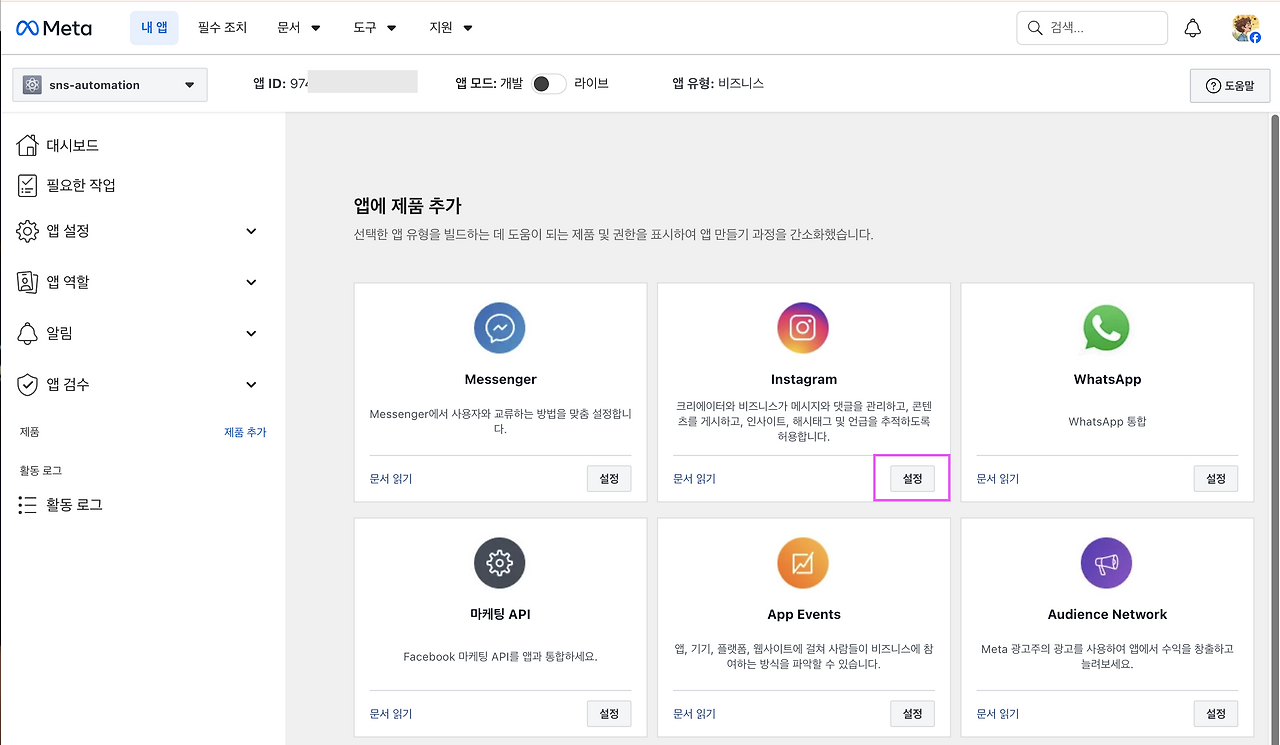Click the 앱 검수 shield icon

tap(28, 384)
